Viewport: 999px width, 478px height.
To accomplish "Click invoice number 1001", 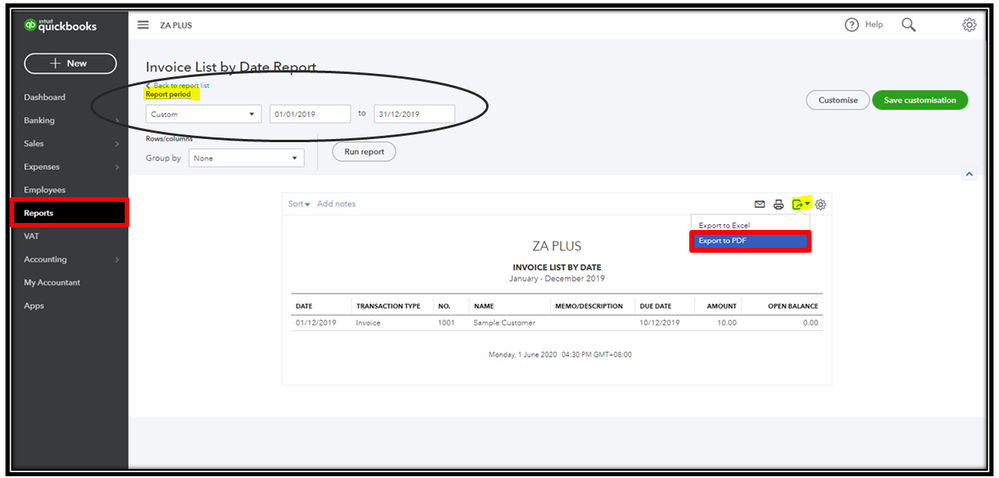I will click(x=446, y=322).
